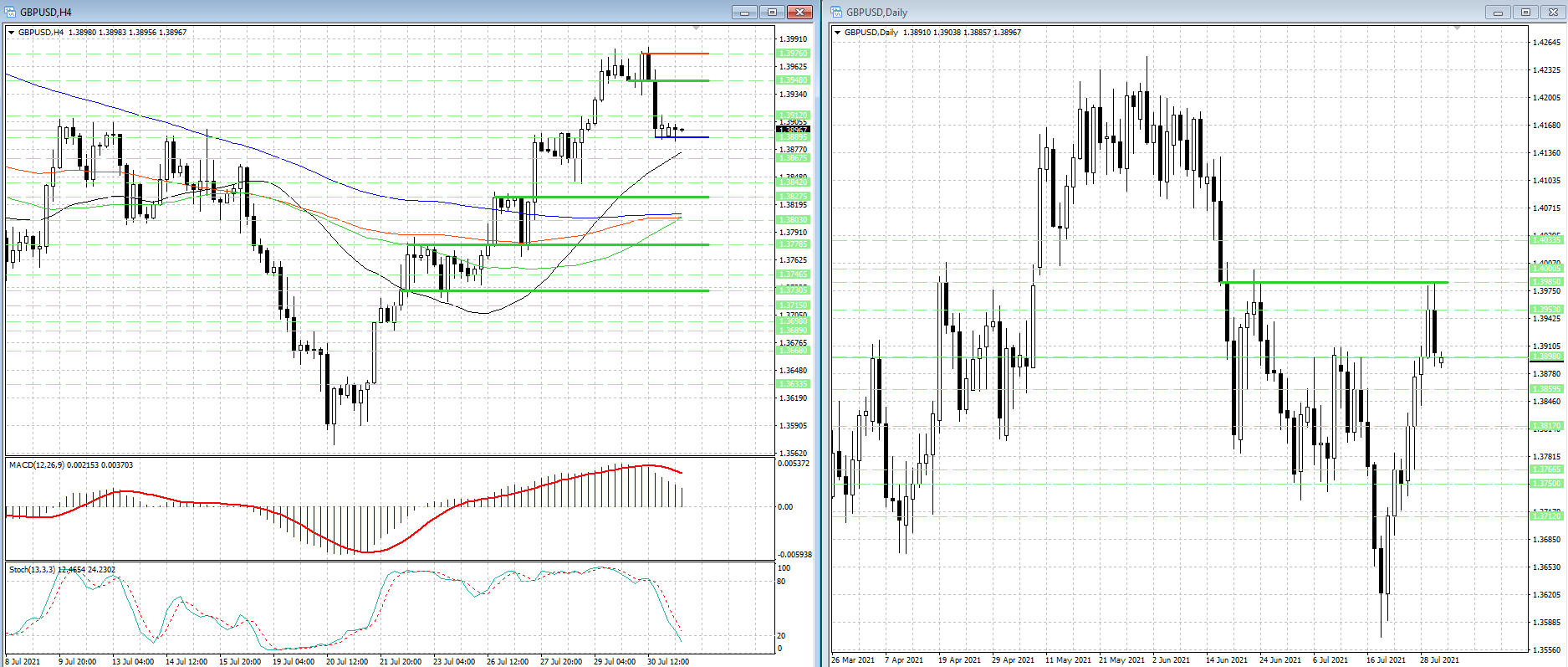Screen dimensions: 1568x667
Task: Click the 1.39760 level label on the H4 price axis
Action: click(x=794, y=54)
